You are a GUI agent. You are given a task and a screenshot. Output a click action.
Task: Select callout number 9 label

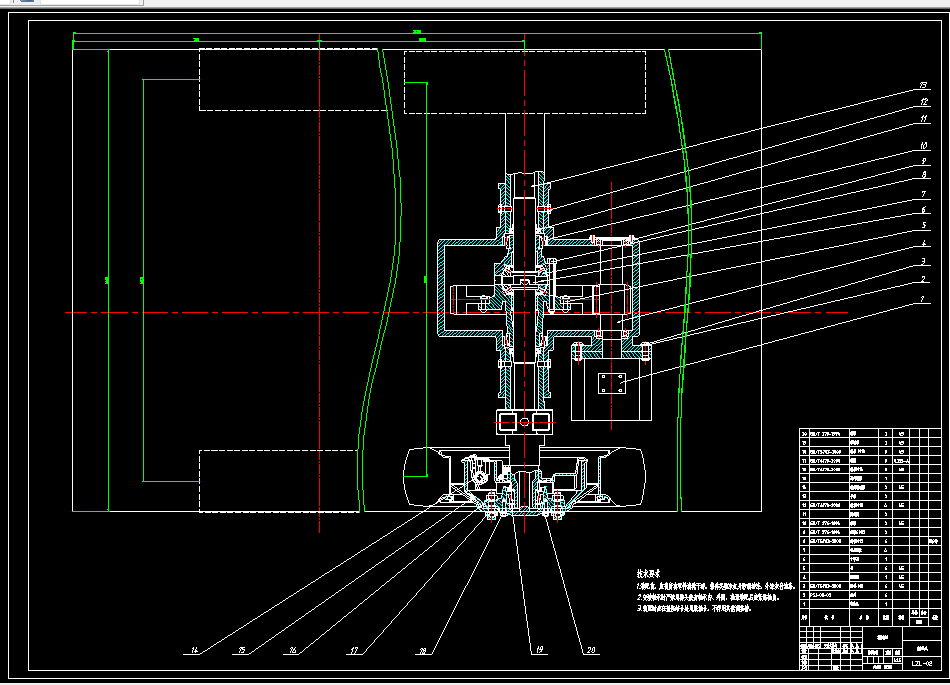(x=924, y=161)
